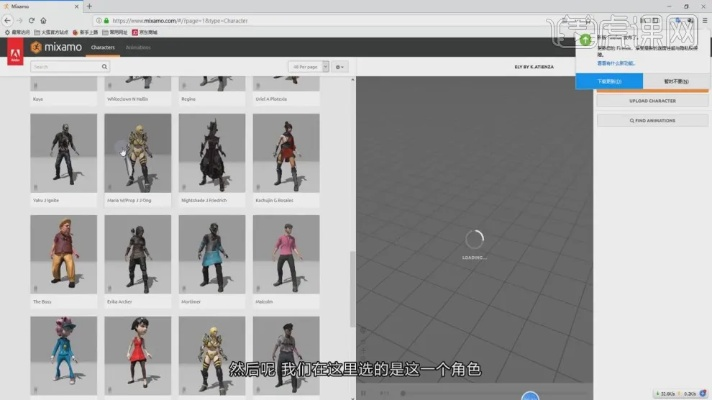Click the browser forward arrow

click(x=20, y=20)
